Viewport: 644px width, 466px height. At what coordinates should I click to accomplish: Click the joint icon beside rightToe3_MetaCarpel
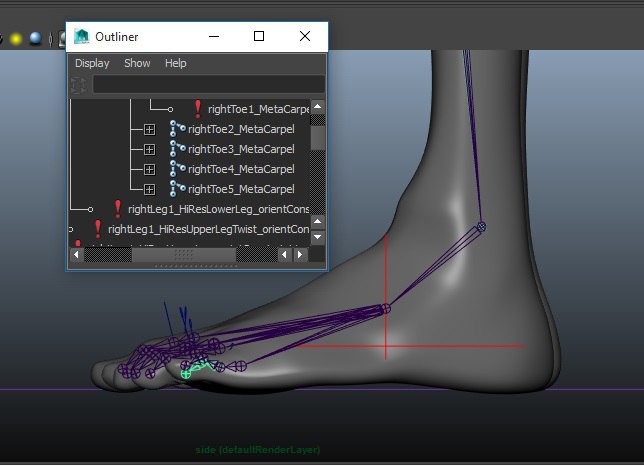177,149
